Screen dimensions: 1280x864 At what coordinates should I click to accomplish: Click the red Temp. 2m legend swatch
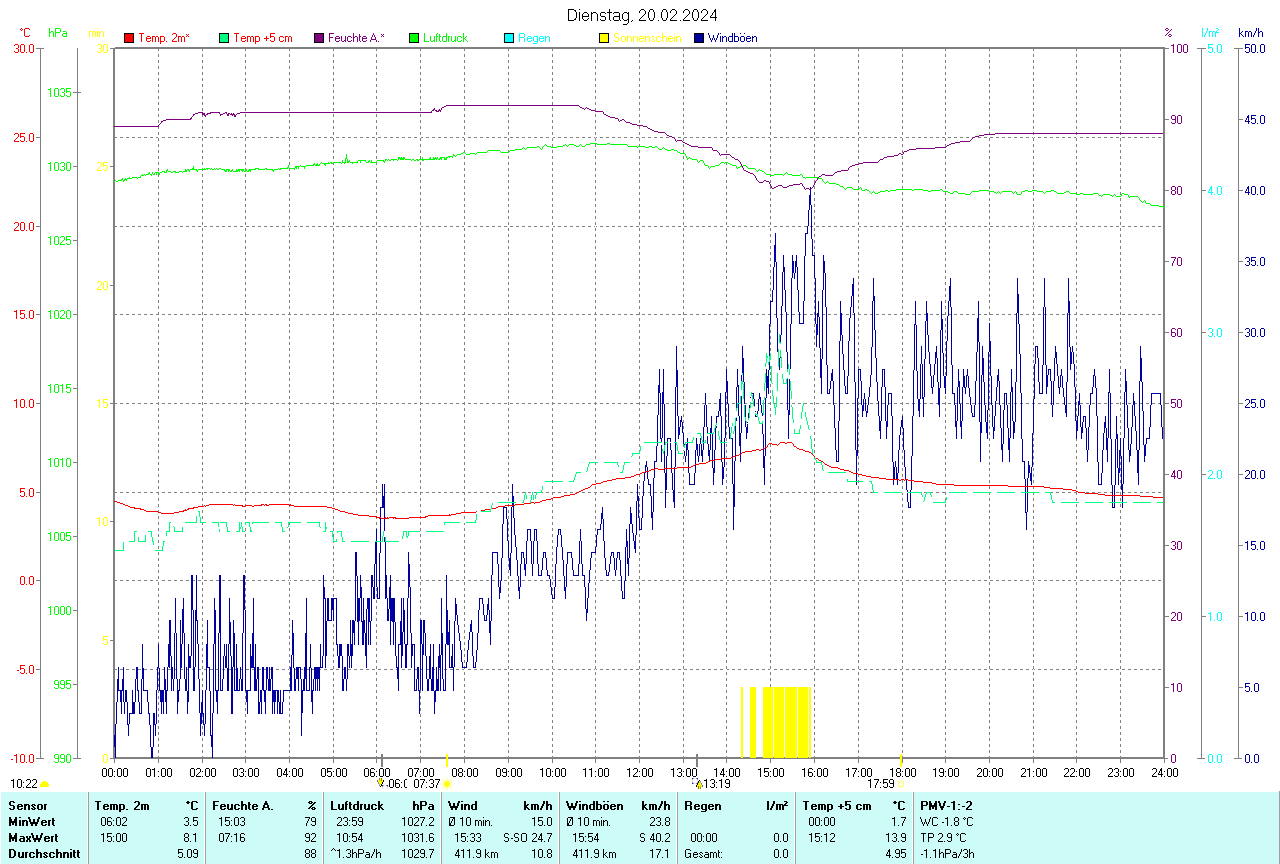pos(129,38)
